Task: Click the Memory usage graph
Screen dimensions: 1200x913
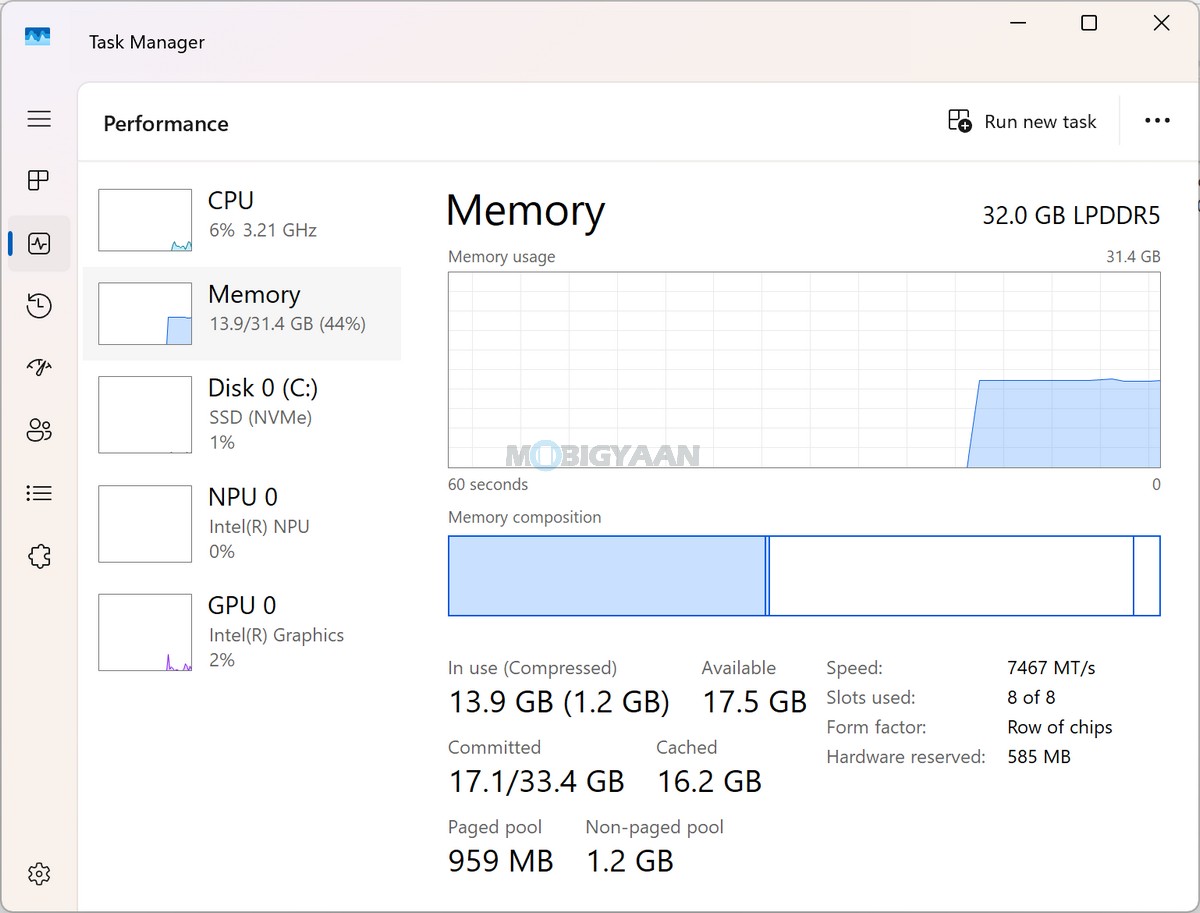Action: (x=804, y=369)
